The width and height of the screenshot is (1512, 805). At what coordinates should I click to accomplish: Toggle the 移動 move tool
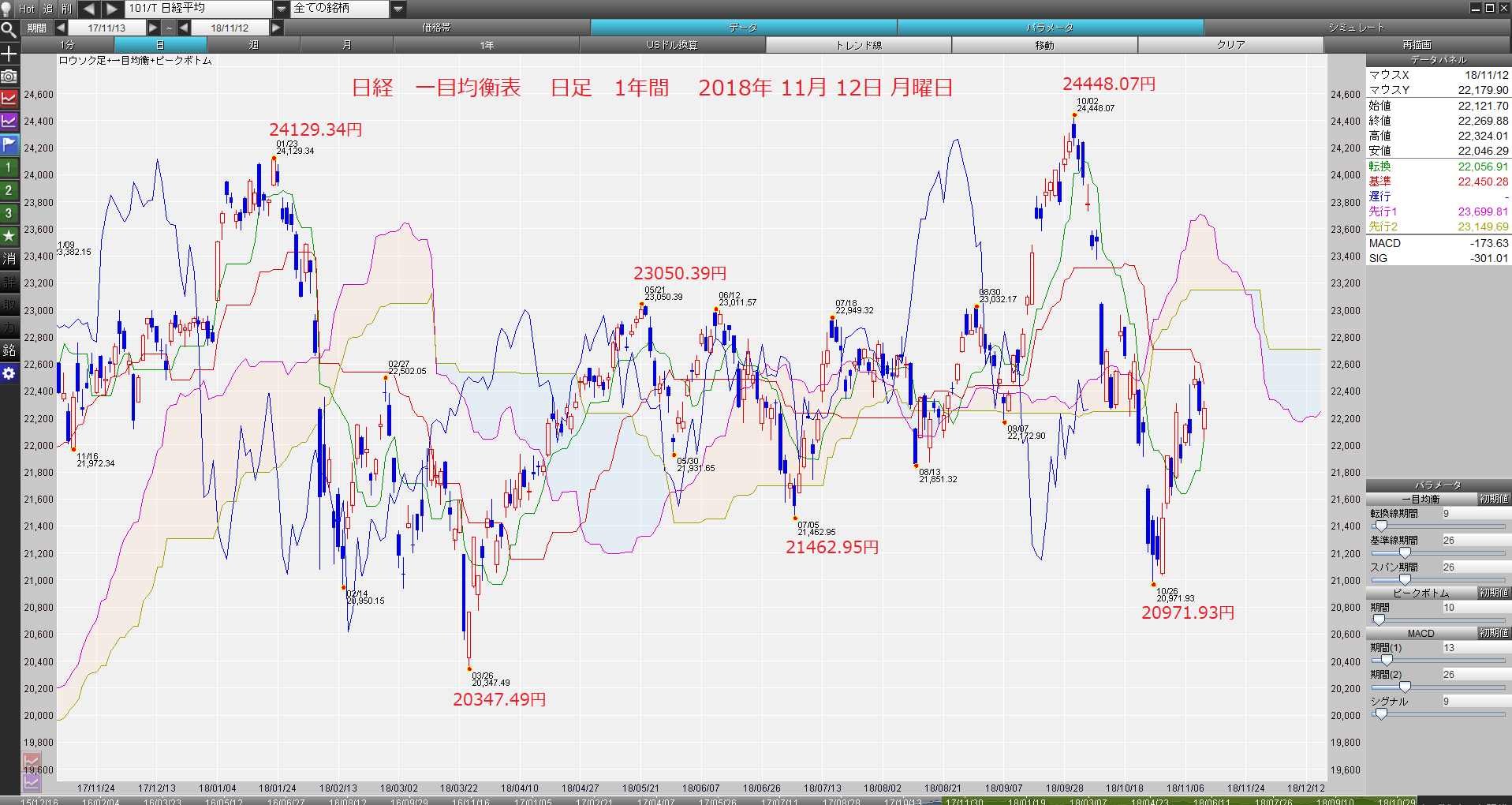point(1044,45)
